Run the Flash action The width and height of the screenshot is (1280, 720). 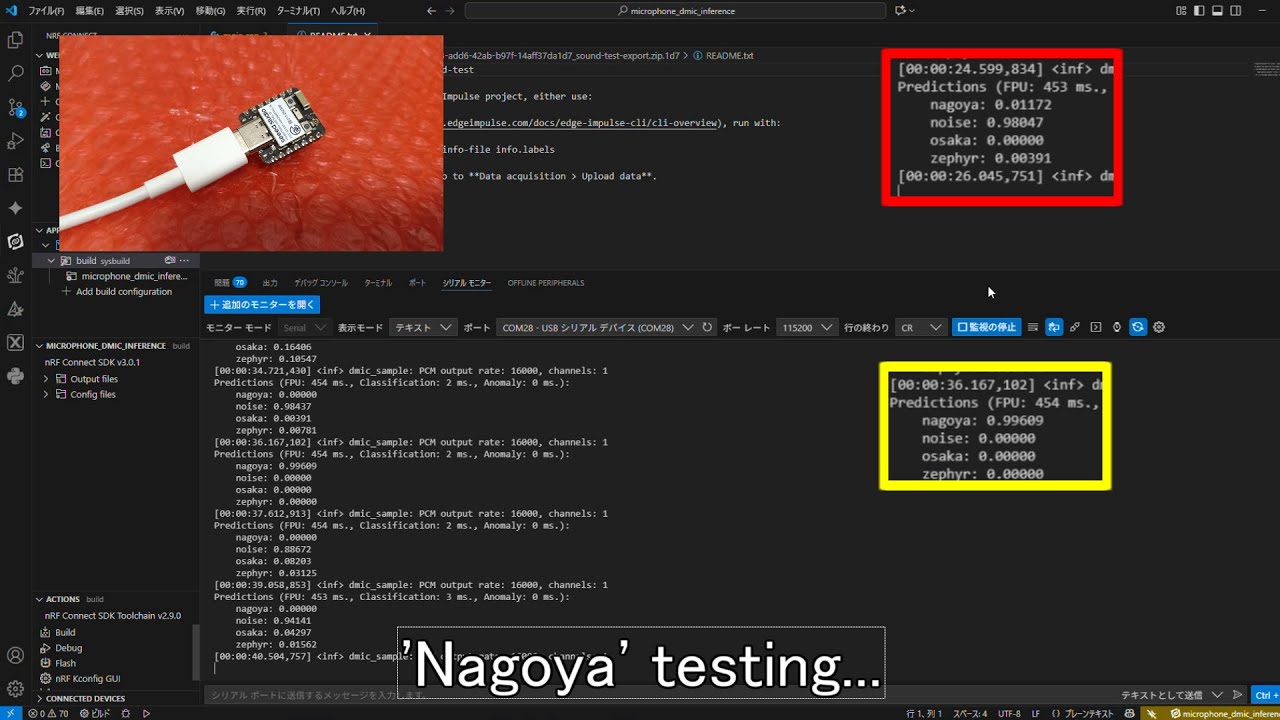point(65,663)
